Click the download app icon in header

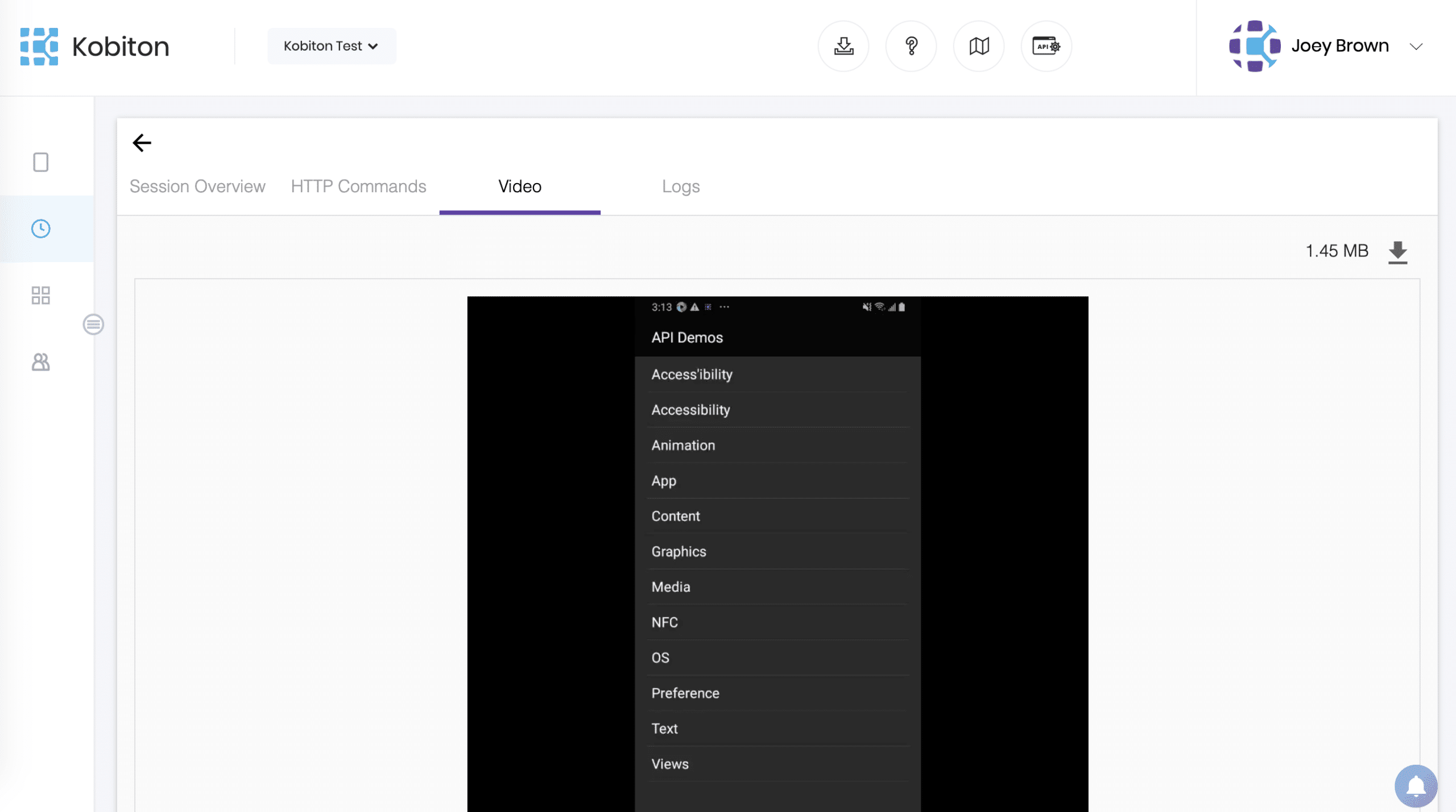pyautogui.click(x=843, y=46)
